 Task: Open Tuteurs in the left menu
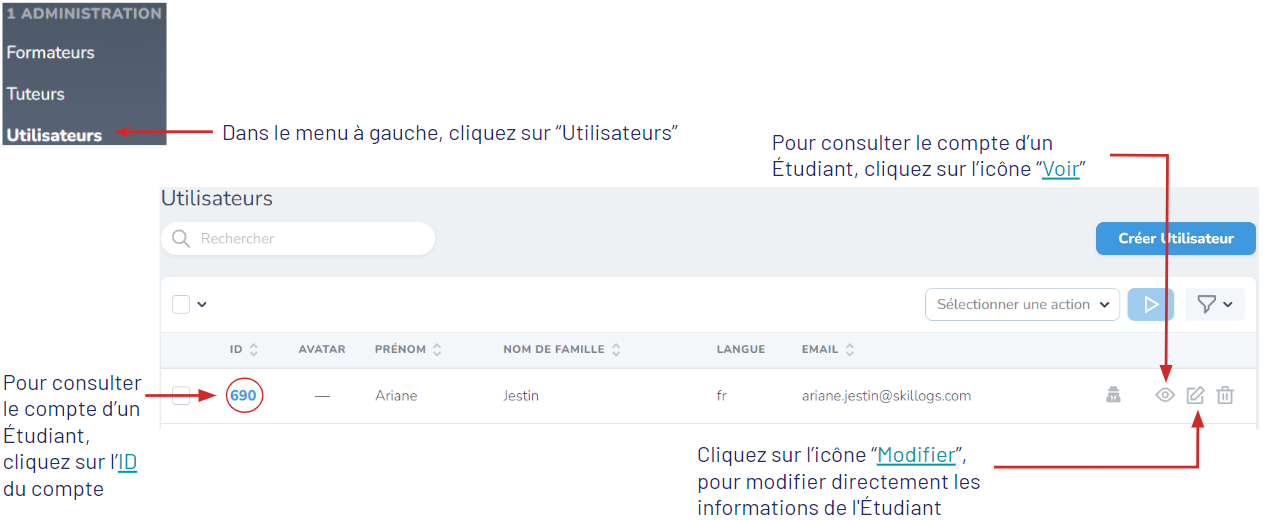coord(36,94)
